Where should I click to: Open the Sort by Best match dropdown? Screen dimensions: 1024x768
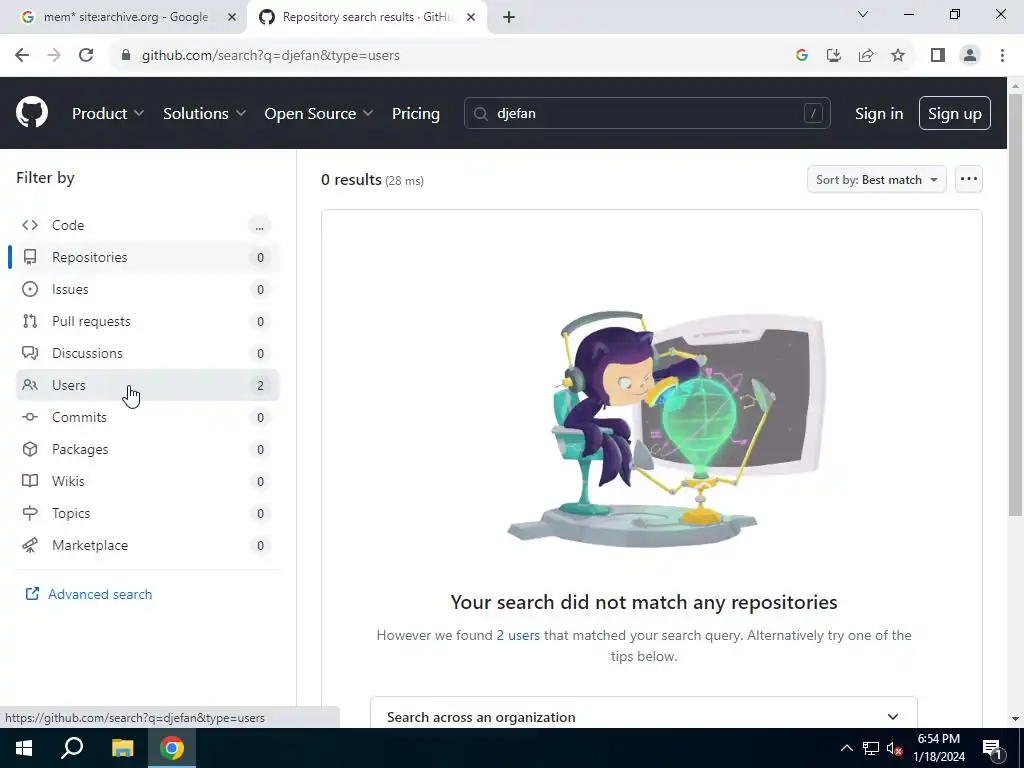[x=876, y=179]
